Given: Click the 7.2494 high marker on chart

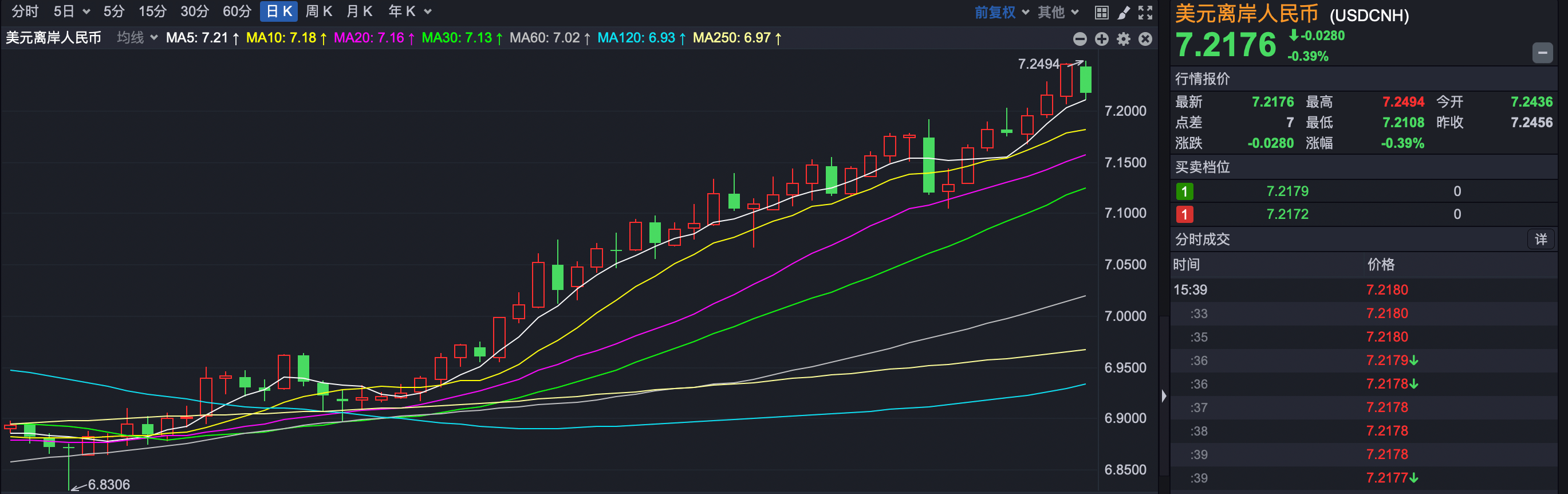Looking at the screenshot, I should pyautogui.click(x=1038, y=64).
